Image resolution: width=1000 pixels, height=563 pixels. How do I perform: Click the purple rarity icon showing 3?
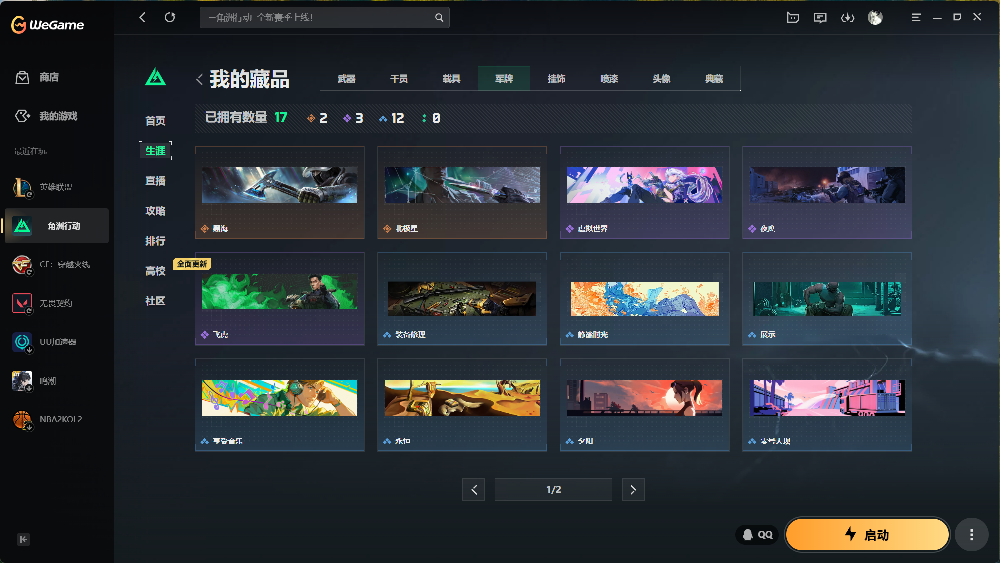click(347, 118)
